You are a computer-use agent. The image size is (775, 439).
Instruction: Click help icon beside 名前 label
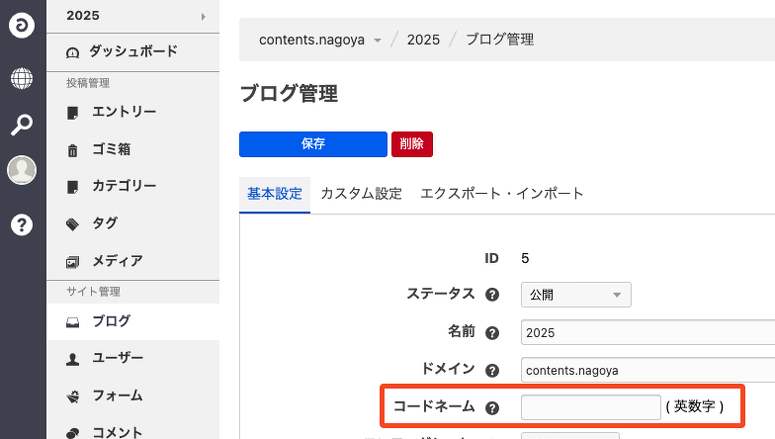click(492, 333)
